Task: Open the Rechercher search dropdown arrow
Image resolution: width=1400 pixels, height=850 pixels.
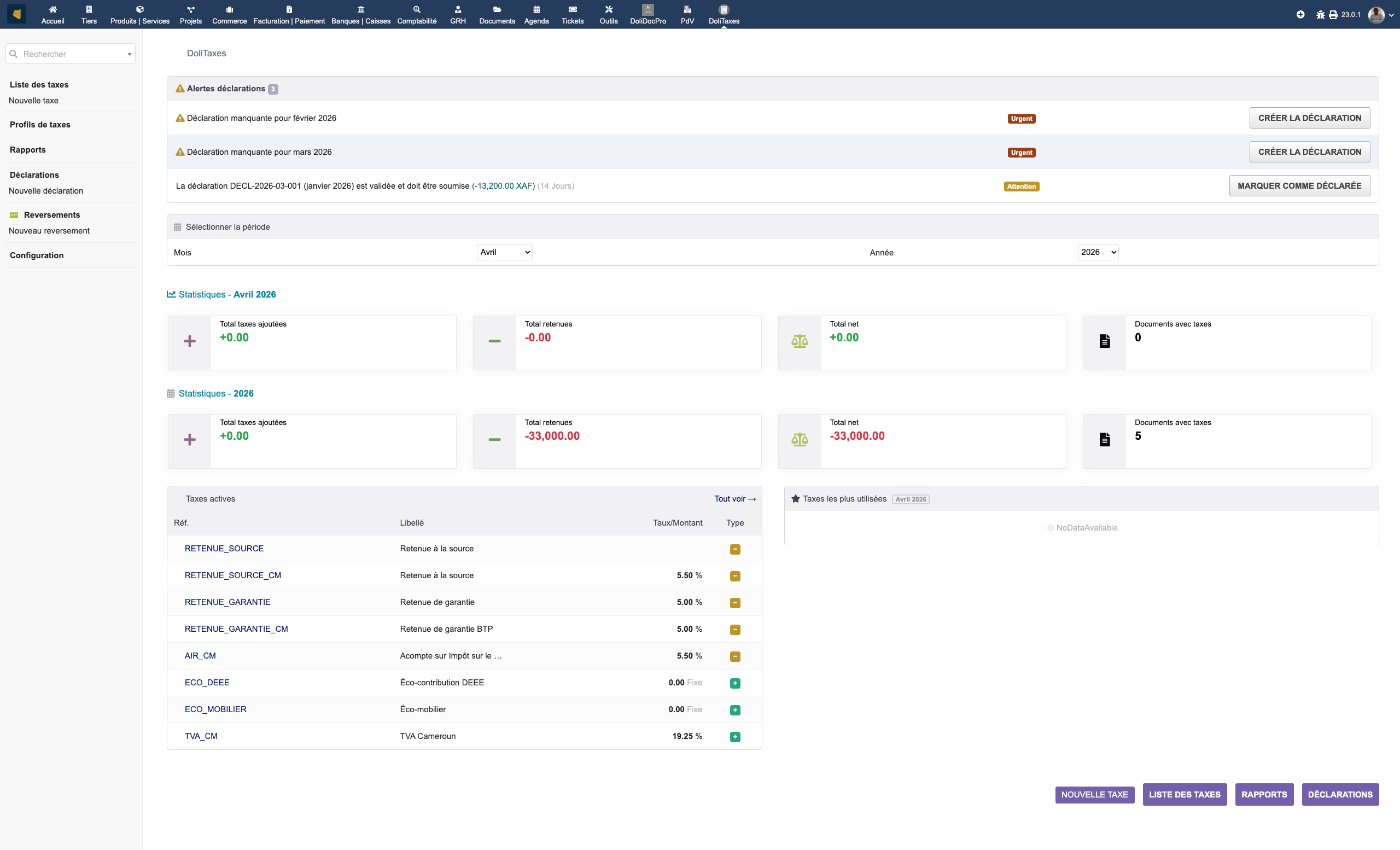Action: click(130, 55)
